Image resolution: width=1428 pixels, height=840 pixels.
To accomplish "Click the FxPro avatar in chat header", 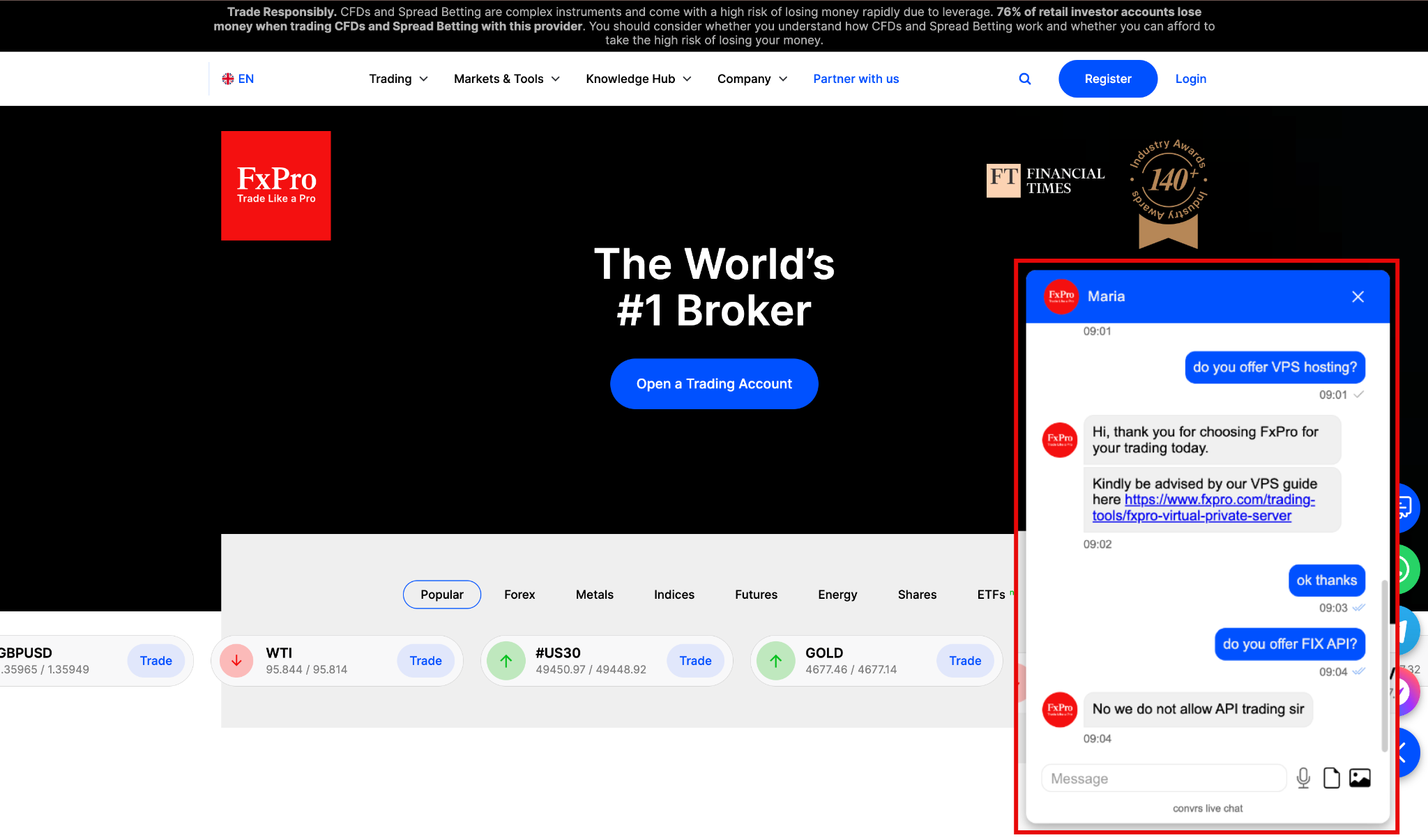I will [1061, 296].
